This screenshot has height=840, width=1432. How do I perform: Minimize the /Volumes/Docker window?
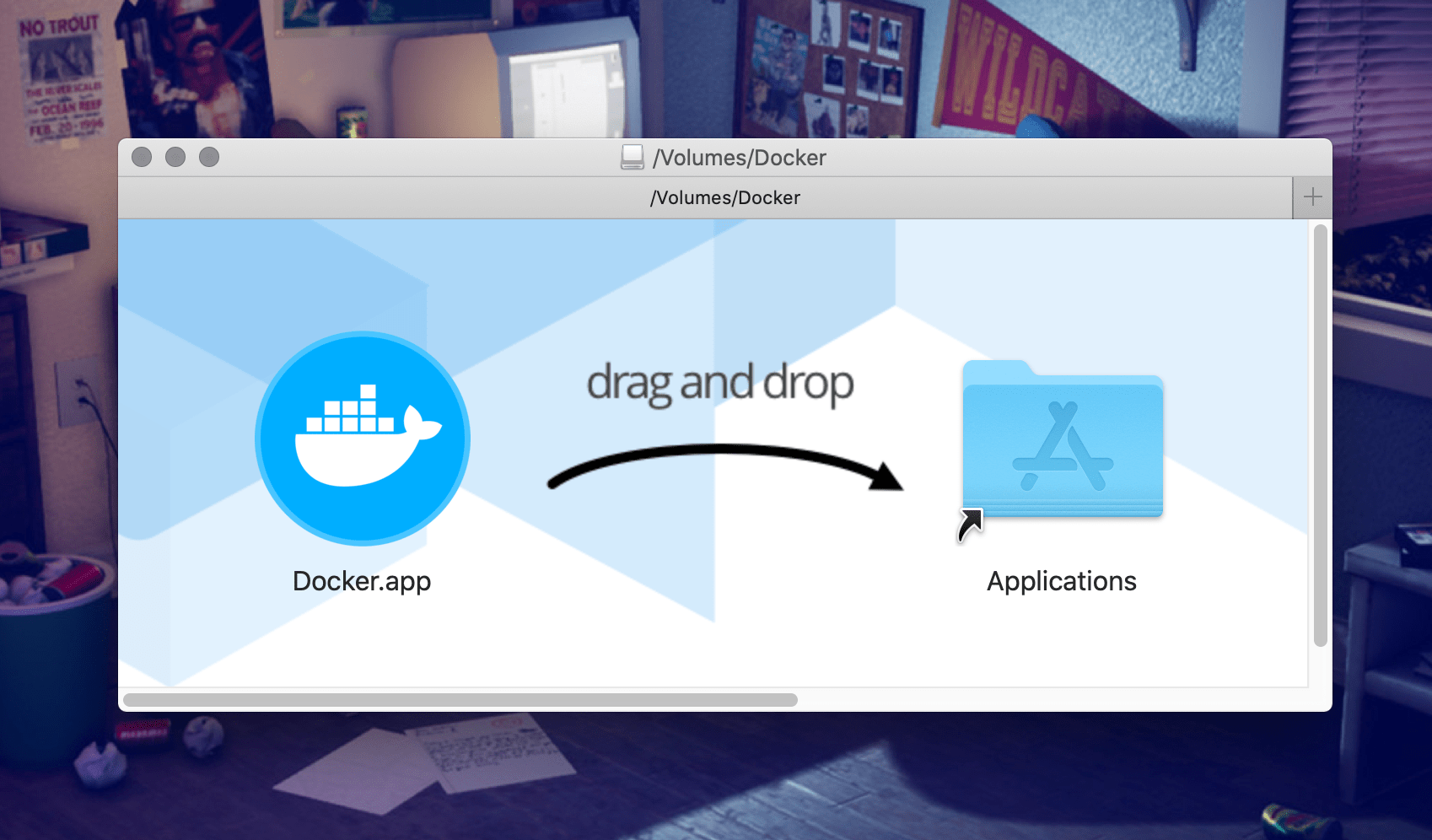pyautogui.click(x=175, y=157)
